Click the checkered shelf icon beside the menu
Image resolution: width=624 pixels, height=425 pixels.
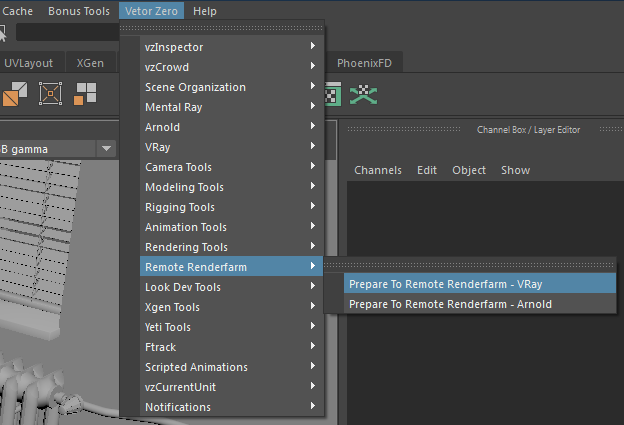tap(333, 95)
